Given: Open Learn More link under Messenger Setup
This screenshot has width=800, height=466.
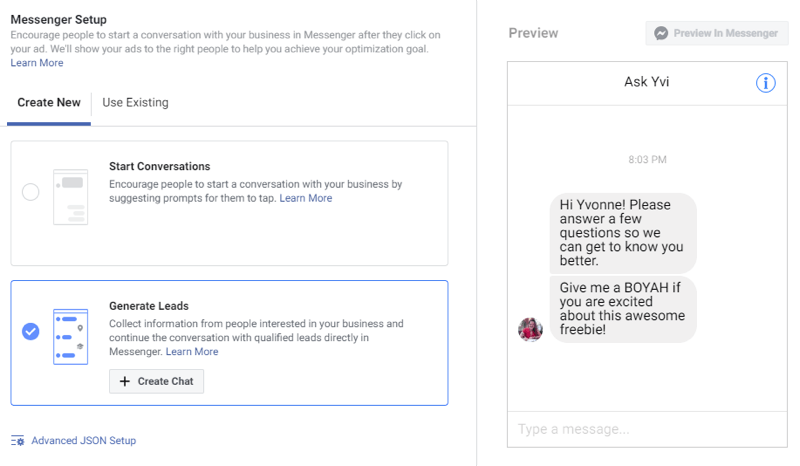Looking at the screenshot, I should (x=37, y=63).
